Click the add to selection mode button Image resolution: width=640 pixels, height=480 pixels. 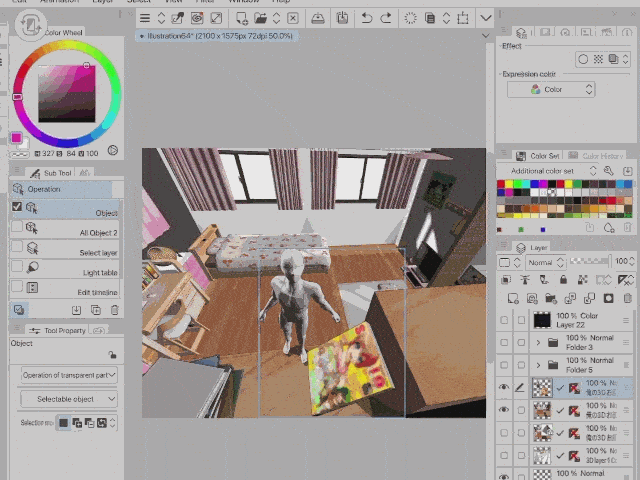click(x=77, y=422)
